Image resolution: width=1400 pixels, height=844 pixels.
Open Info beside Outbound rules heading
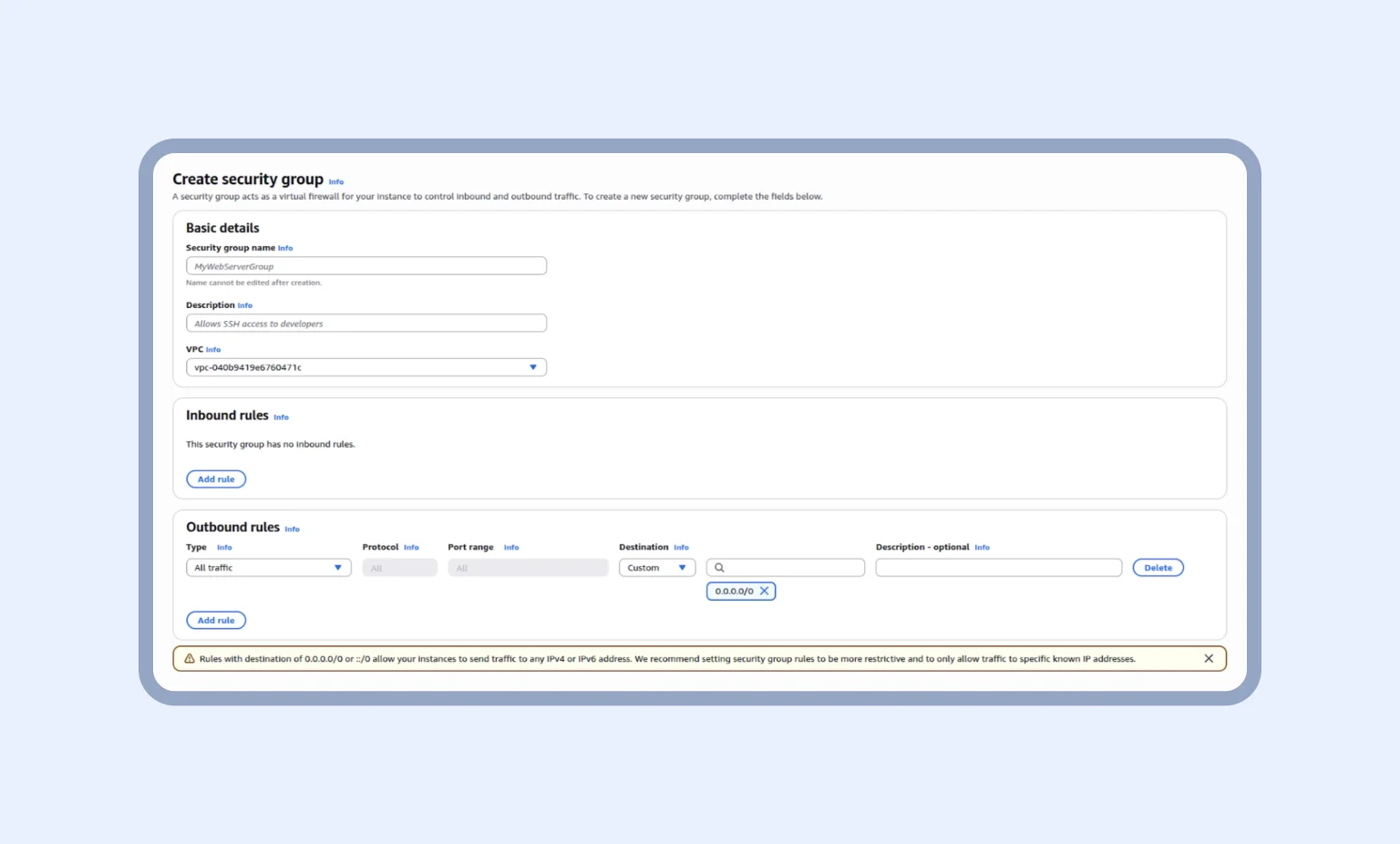tap(292, 529)
